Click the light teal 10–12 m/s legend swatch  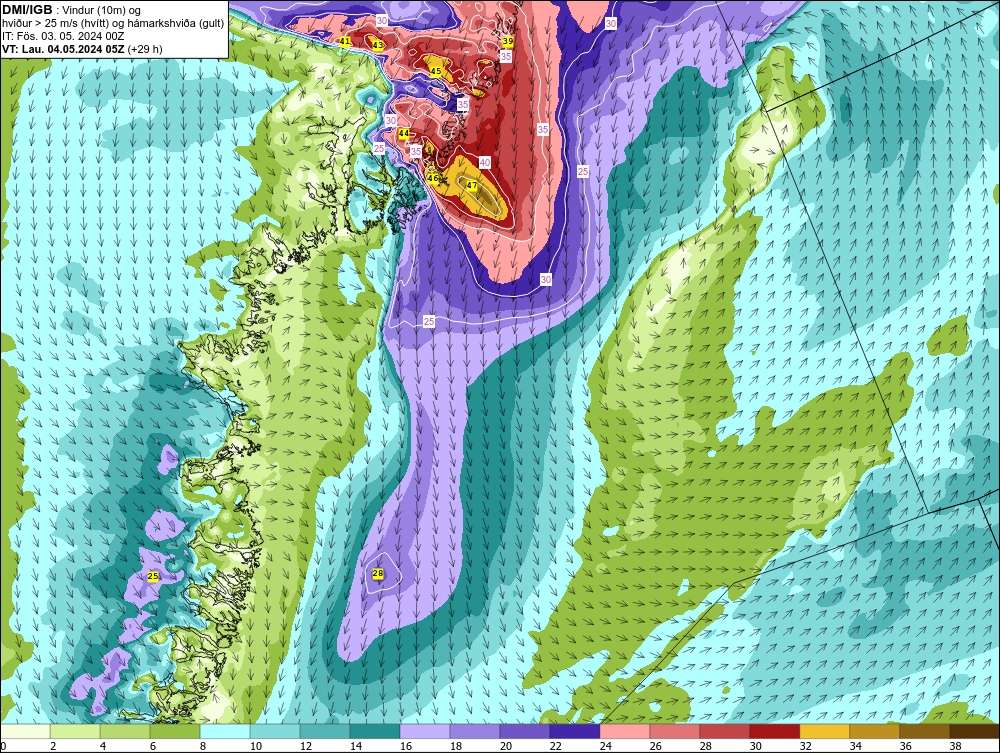tap(275, 731)
